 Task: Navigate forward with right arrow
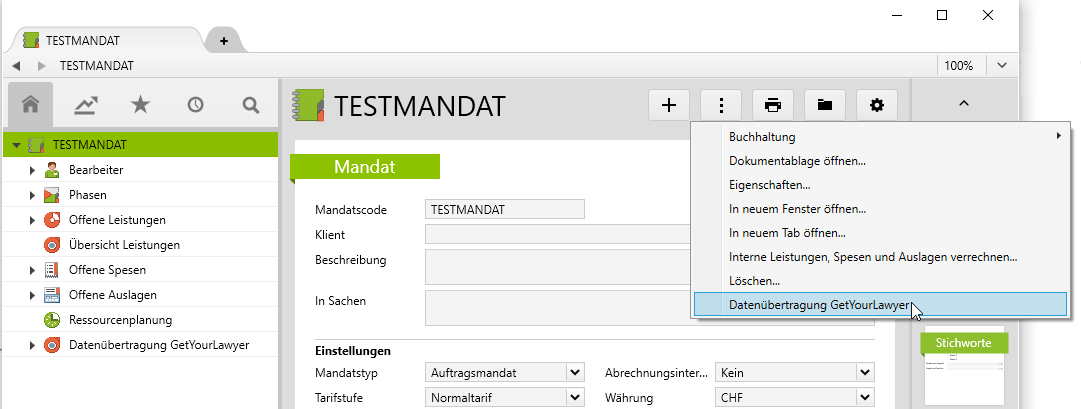click(41, 66)
